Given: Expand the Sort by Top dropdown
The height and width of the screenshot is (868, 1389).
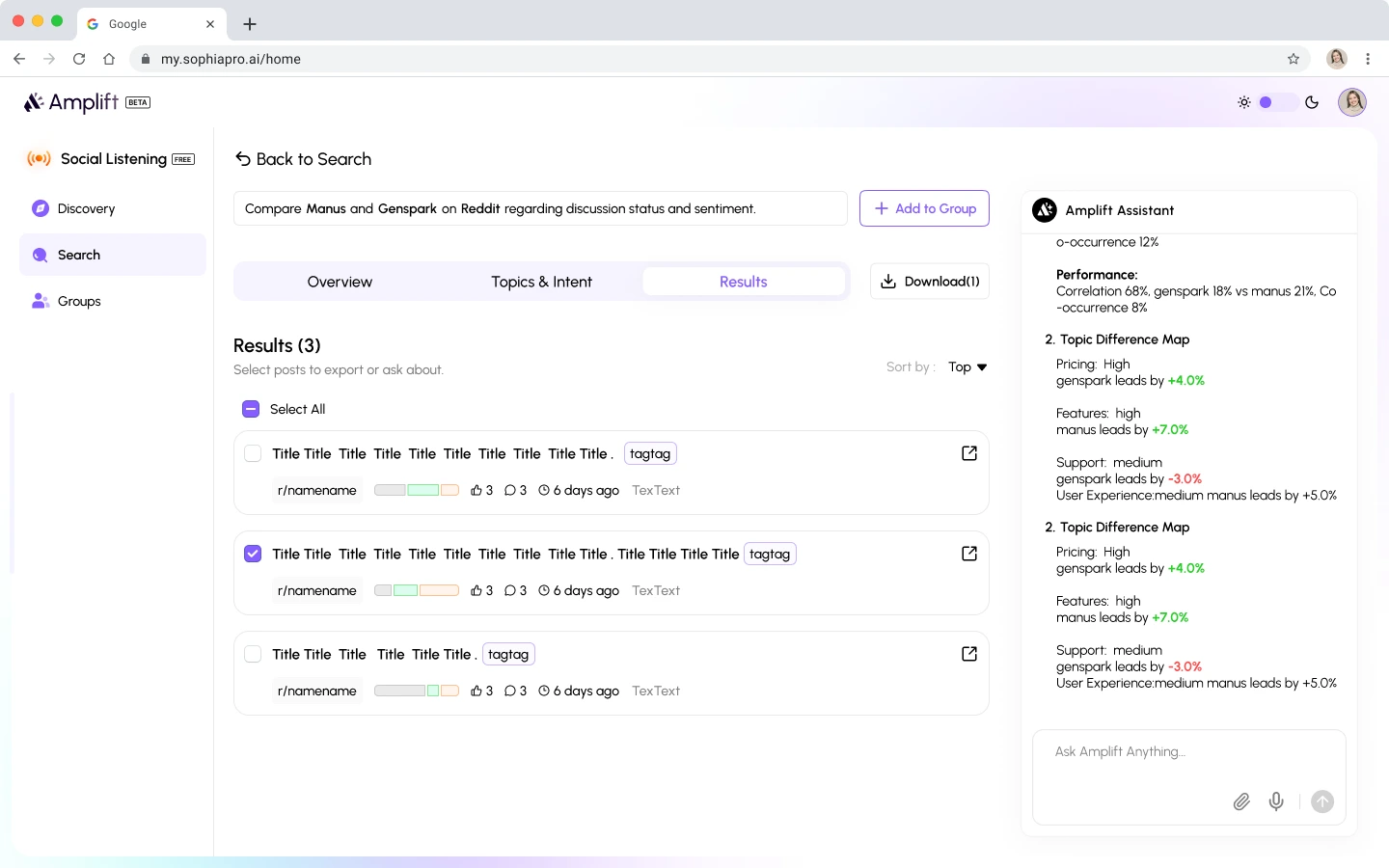Looking at the screenshot, I should [x=967, y=367].
